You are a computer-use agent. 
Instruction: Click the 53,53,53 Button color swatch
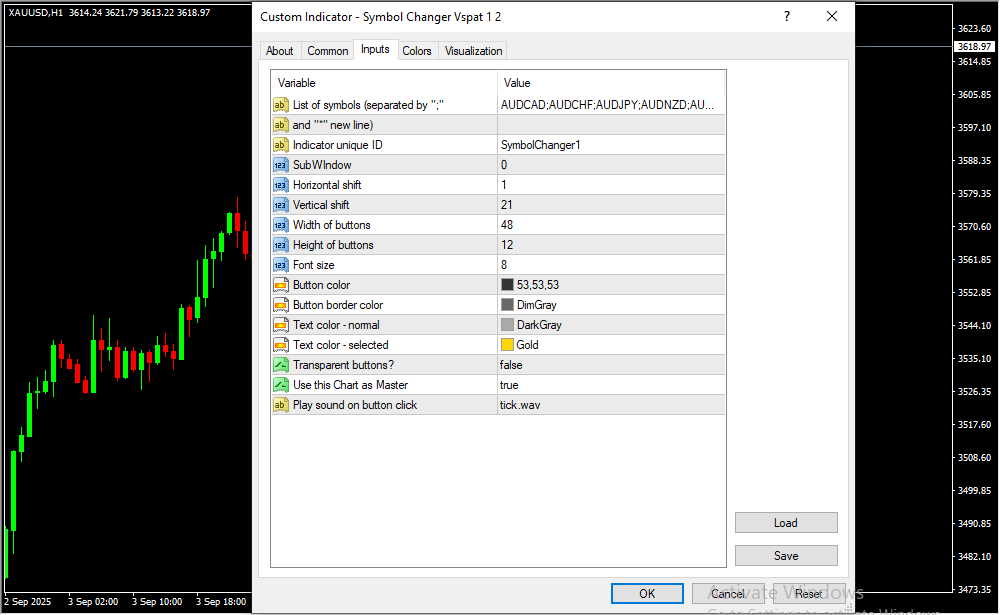click(507, 285)
